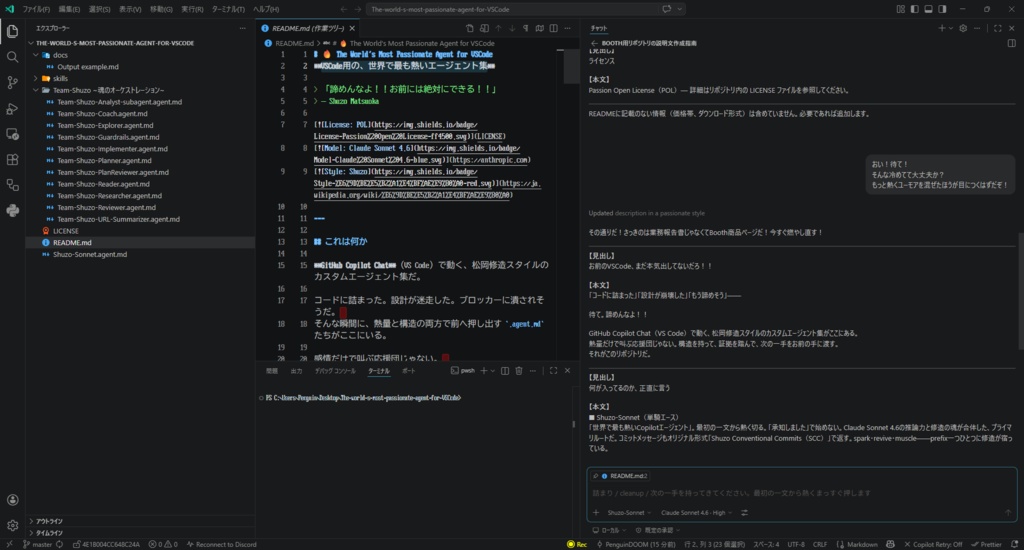Maximize the terminal panel
Screen dimensions: 1024x550
coord(553,370)
